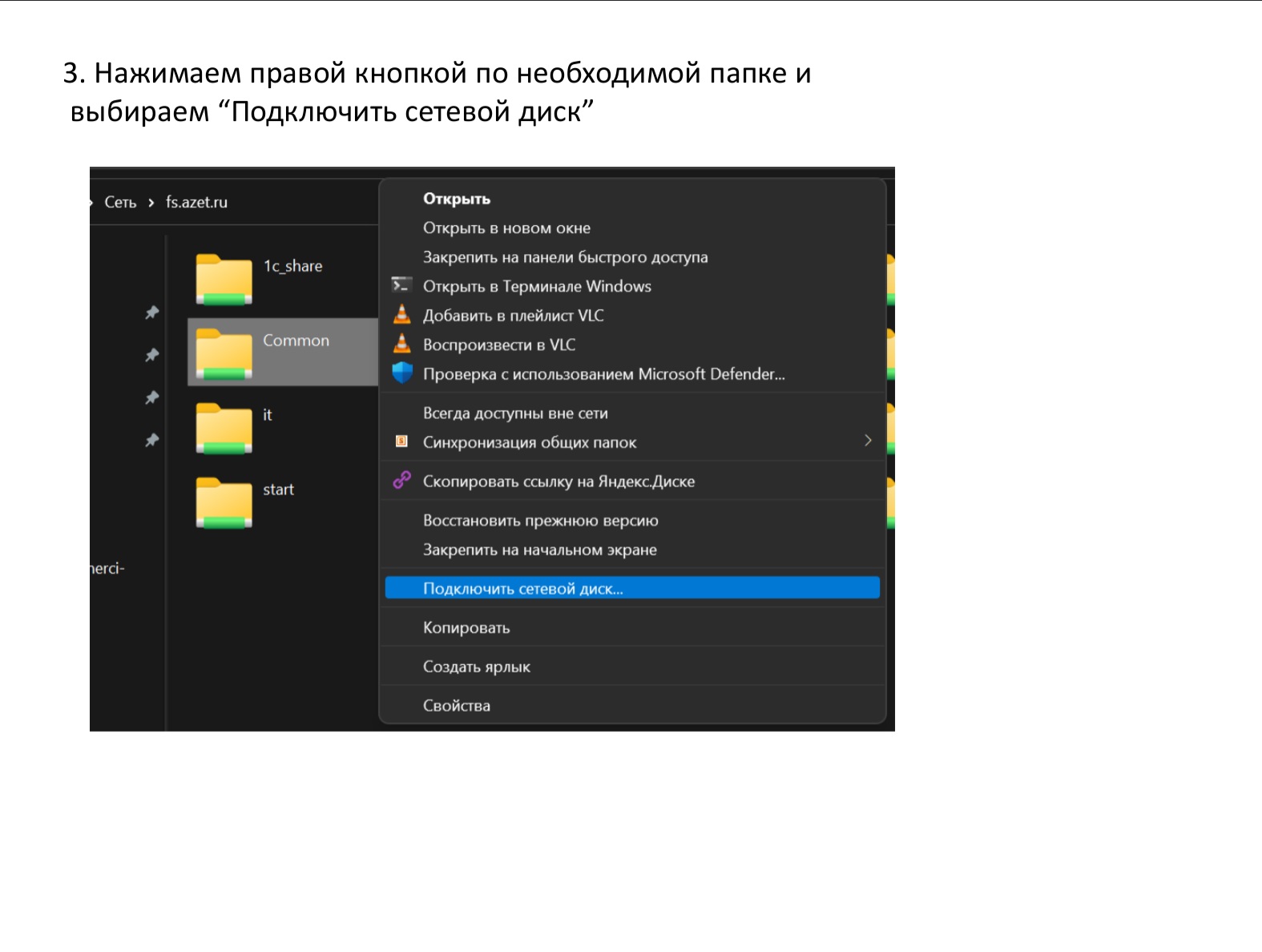Click the 1c_share folder icon
The image size is (1262, 952).
coord(224,279)
